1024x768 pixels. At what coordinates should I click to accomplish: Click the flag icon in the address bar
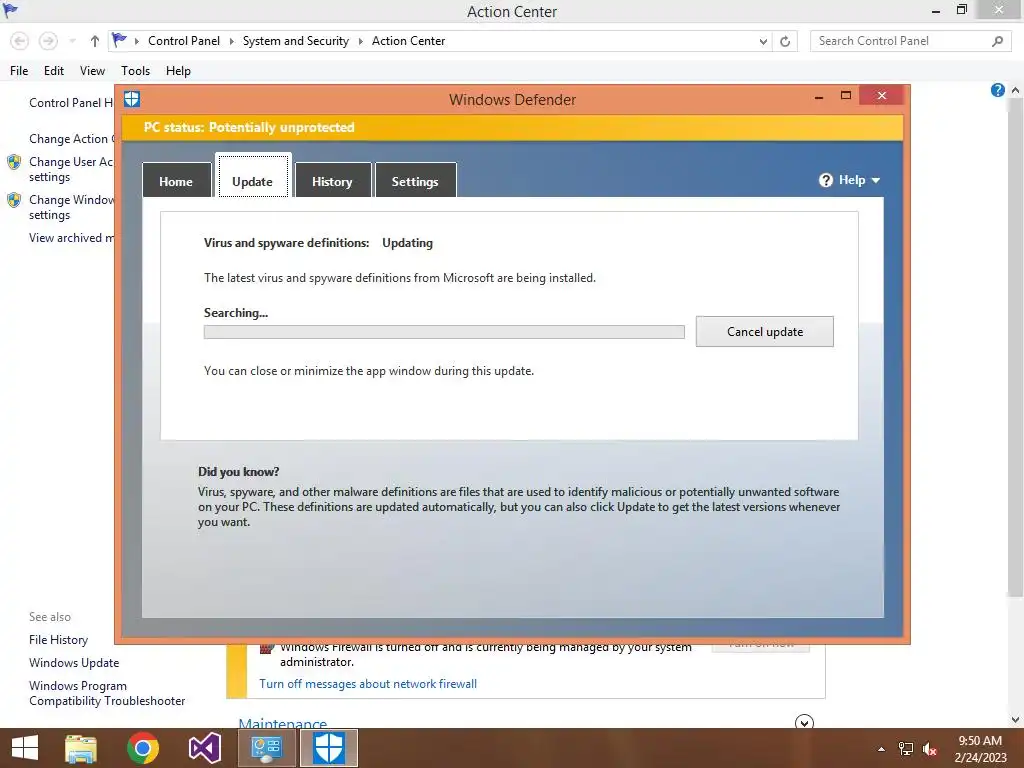(119, 40)
